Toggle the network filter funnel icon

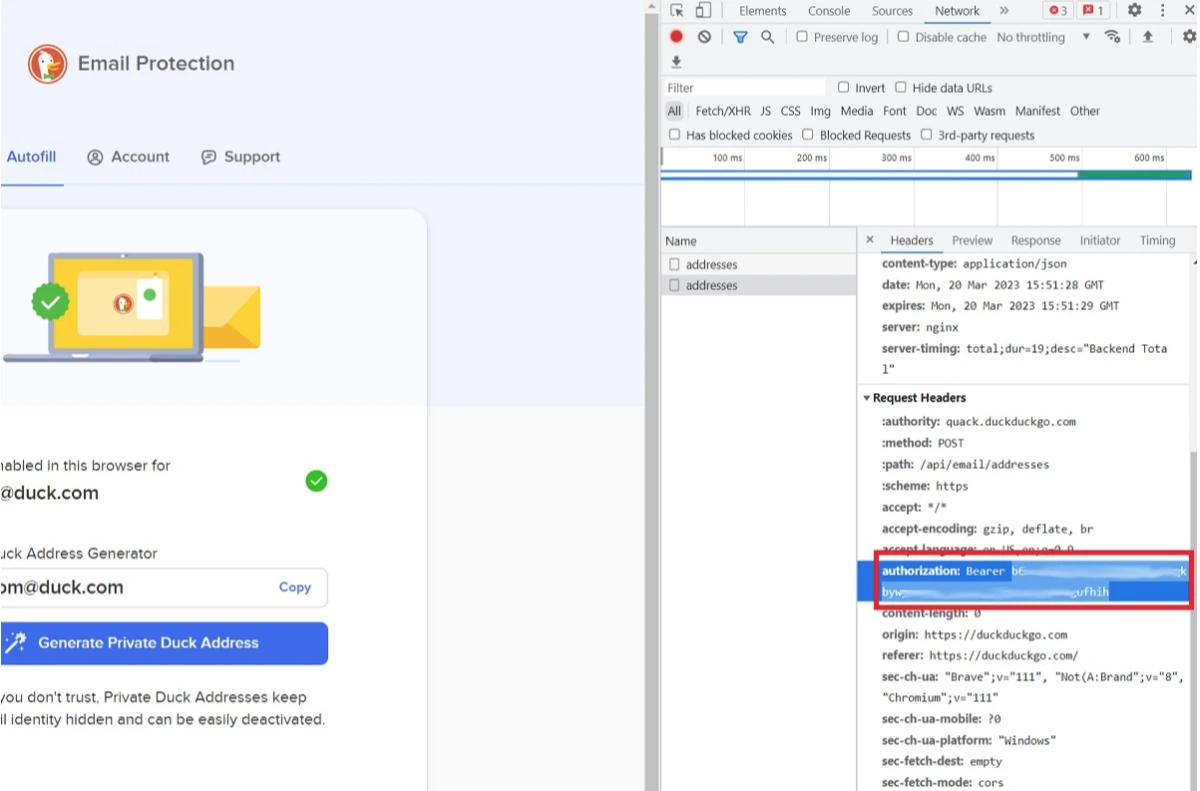tap(740, 37)
